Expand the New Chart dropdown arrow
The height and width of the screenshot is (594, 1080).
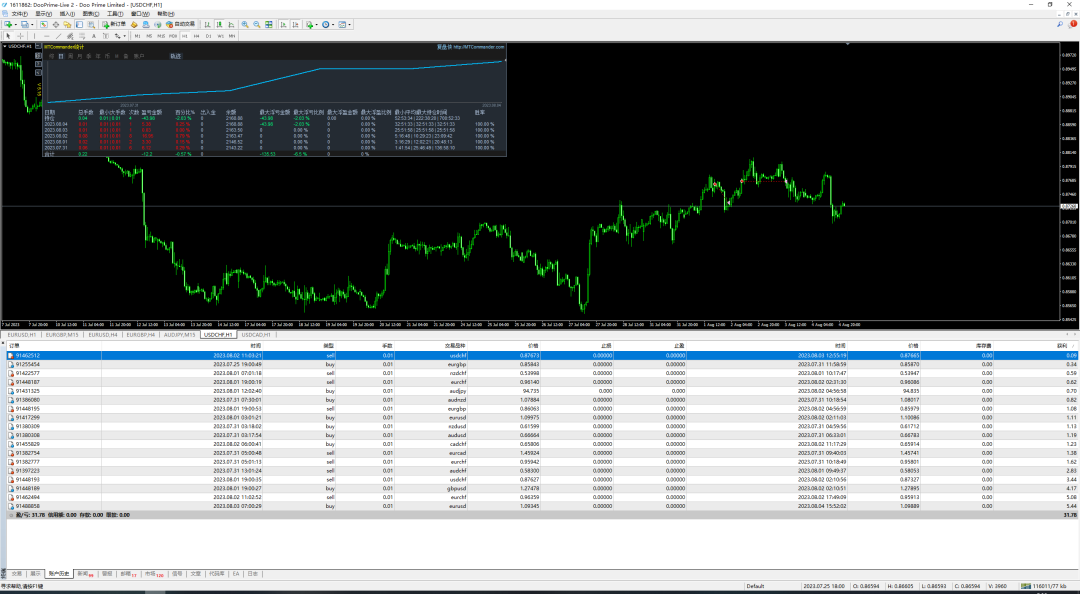coord(16,24)
